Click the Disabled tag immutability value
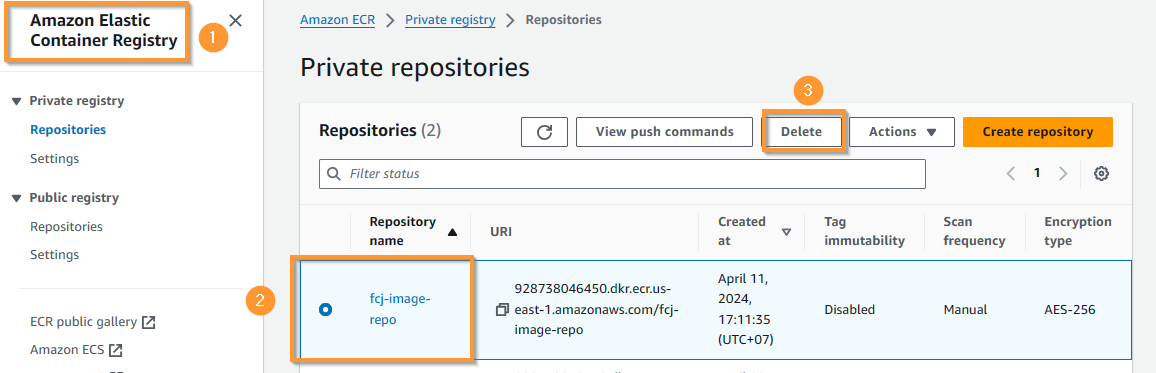This screenshot has height=373, width=1156. pos(849,310)
